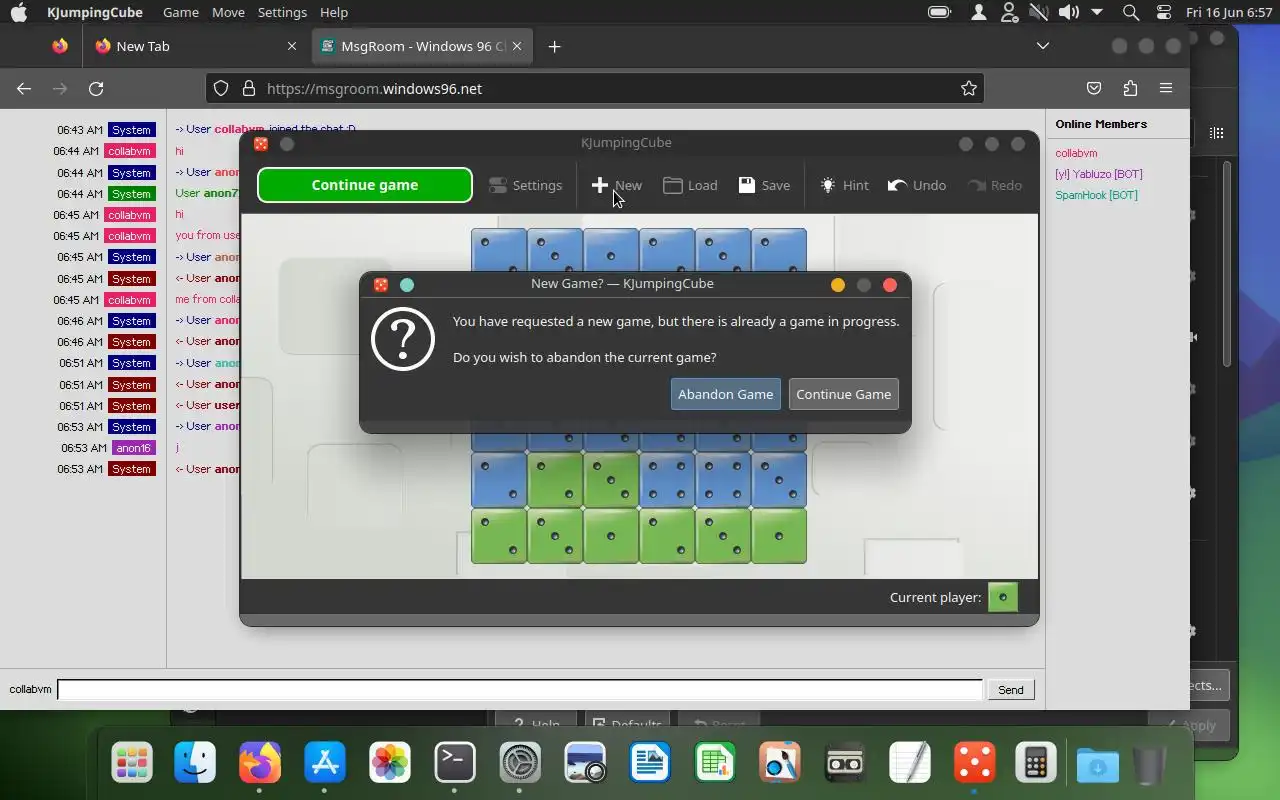Open Firefox extensions puzzle icon
The image size is (1280, 800).
[1130, 88]
